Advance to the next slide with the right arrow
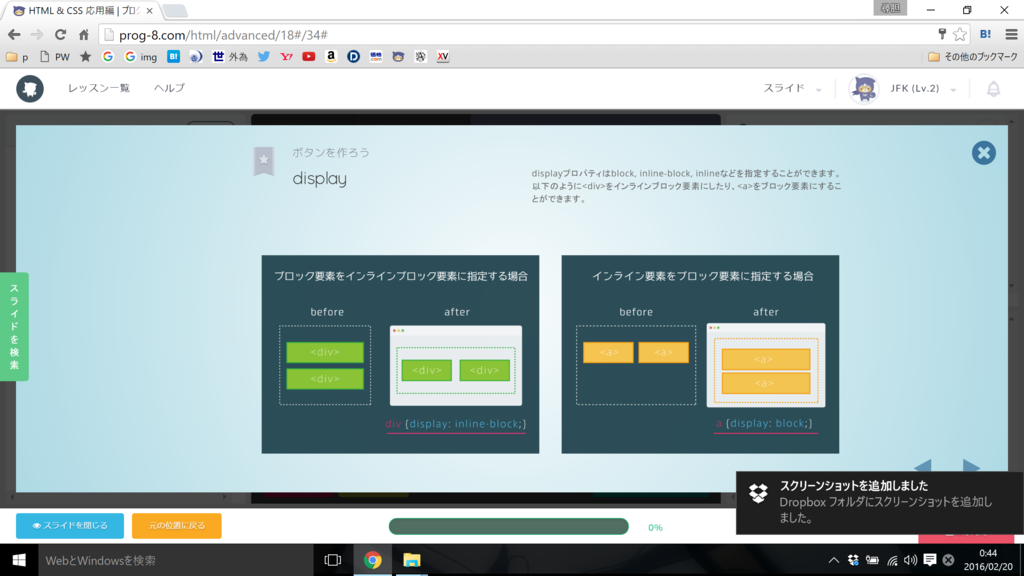 tap(971, 466)
